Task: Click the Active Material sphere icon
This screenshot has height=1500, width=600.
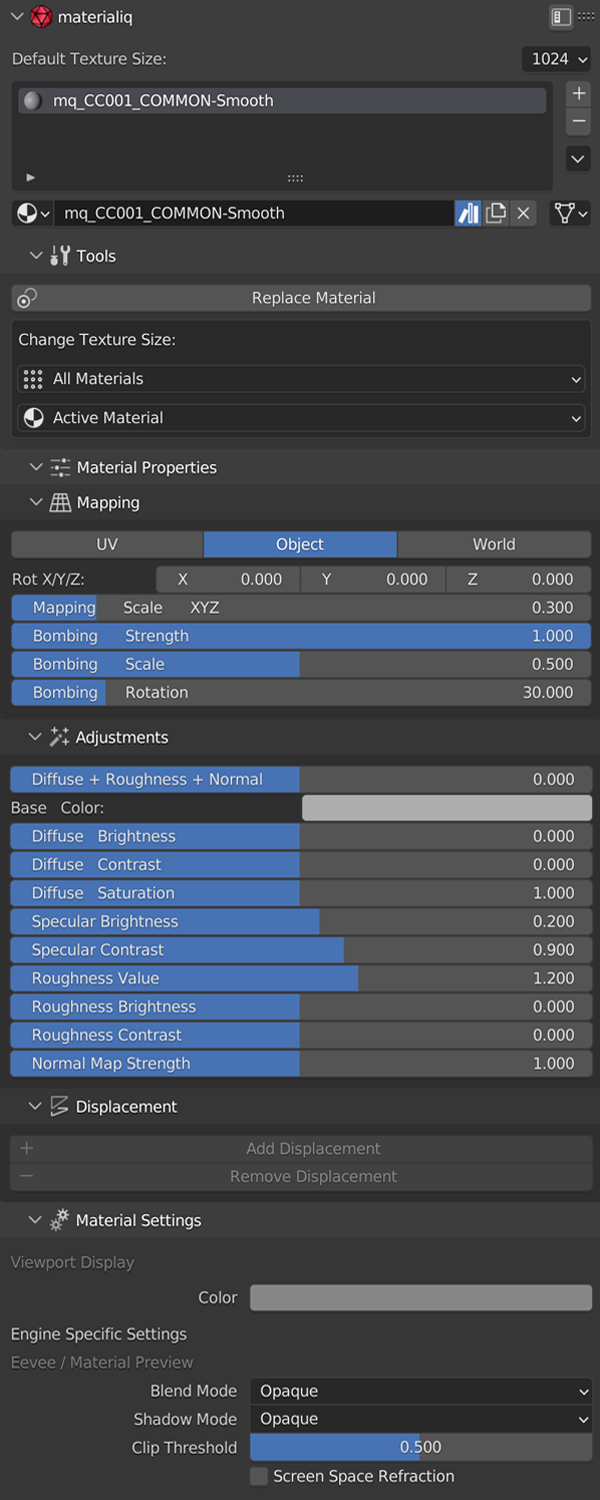Action: point(33,417)
